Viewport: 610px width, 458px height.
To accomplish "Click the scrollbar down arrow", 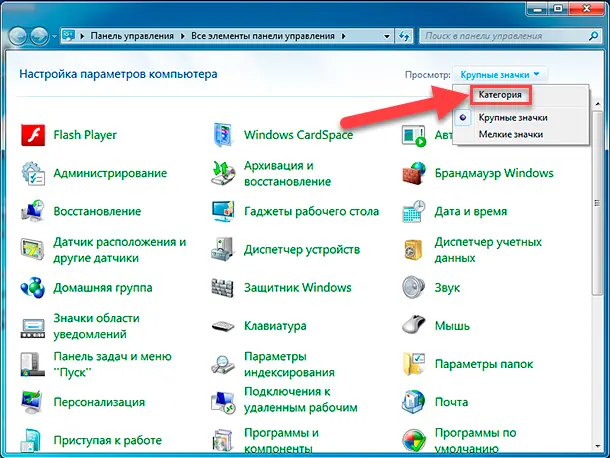I will tap(597, 446).
